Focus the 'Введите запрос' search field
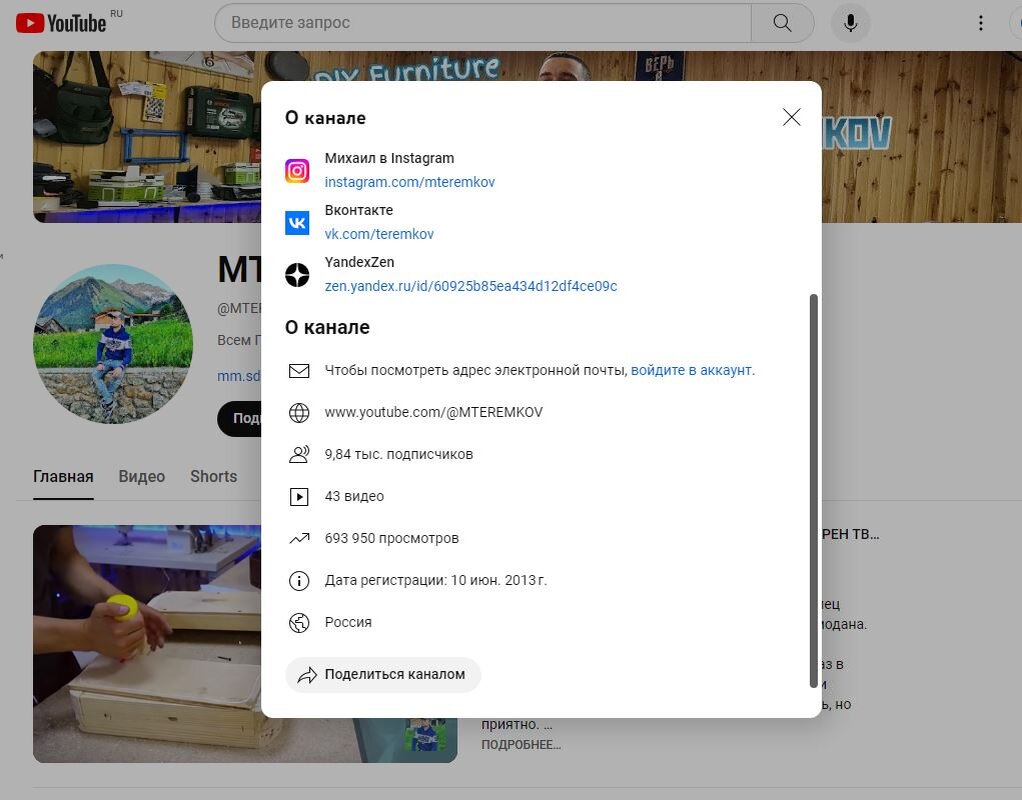 coord(483,23)
